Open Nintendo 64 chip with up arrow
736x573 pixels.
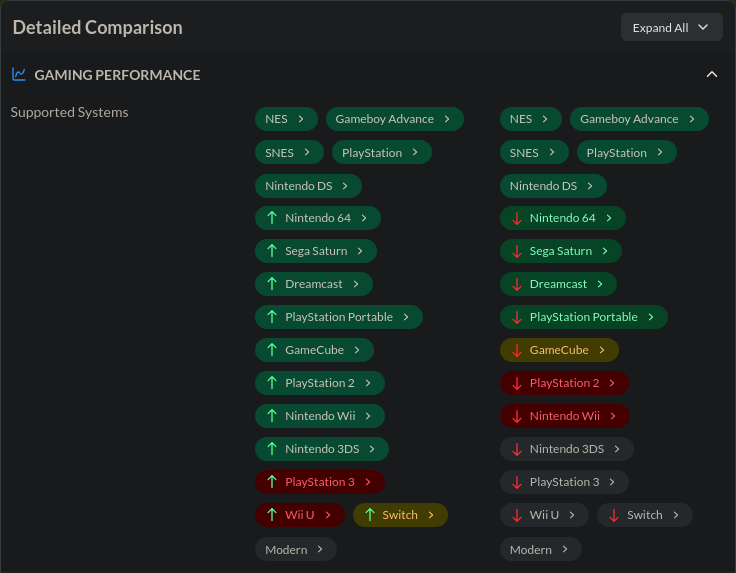pos(317,218)
